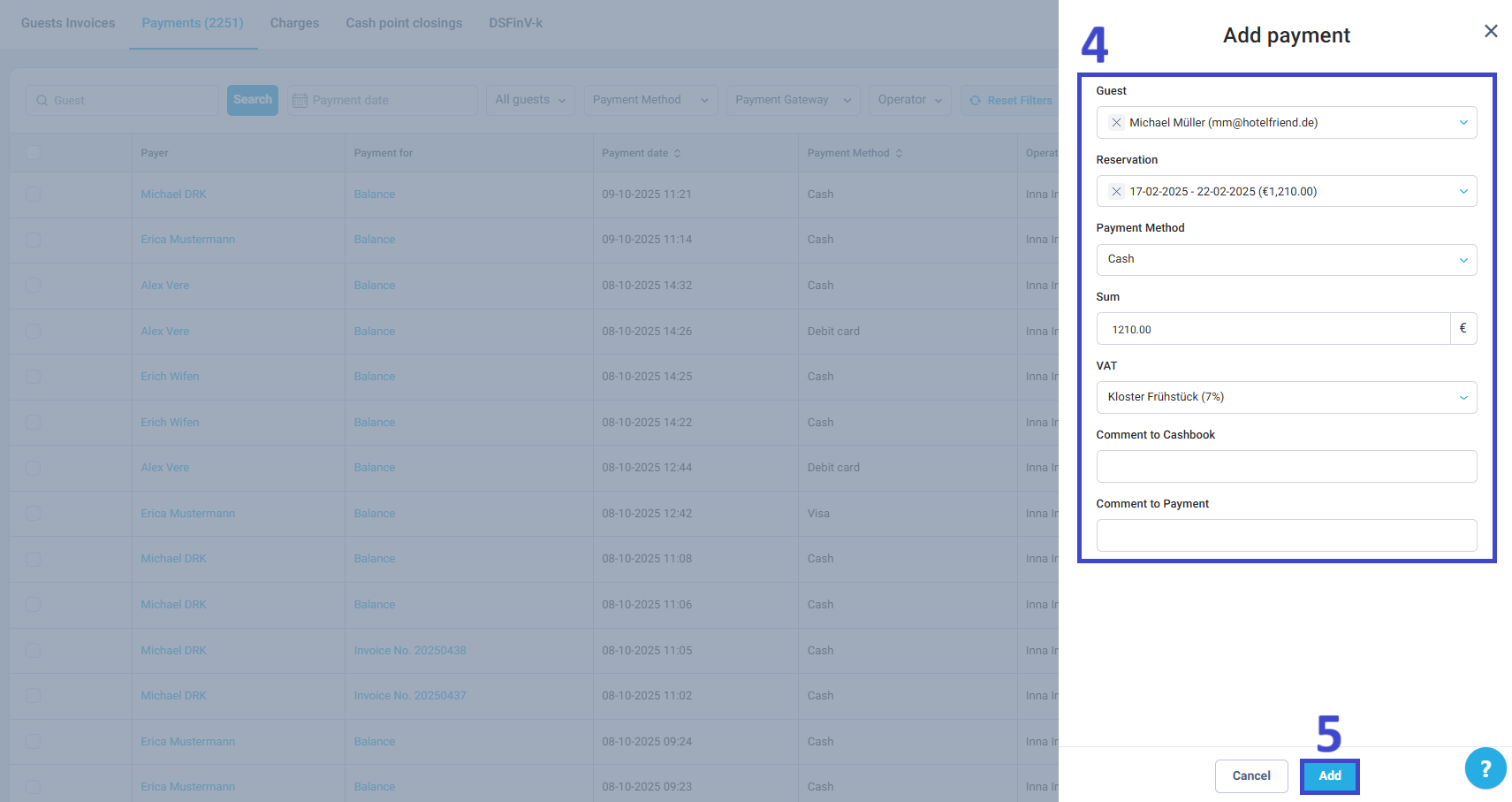Open the All guests filter dropdown

(x=529, y=100)
